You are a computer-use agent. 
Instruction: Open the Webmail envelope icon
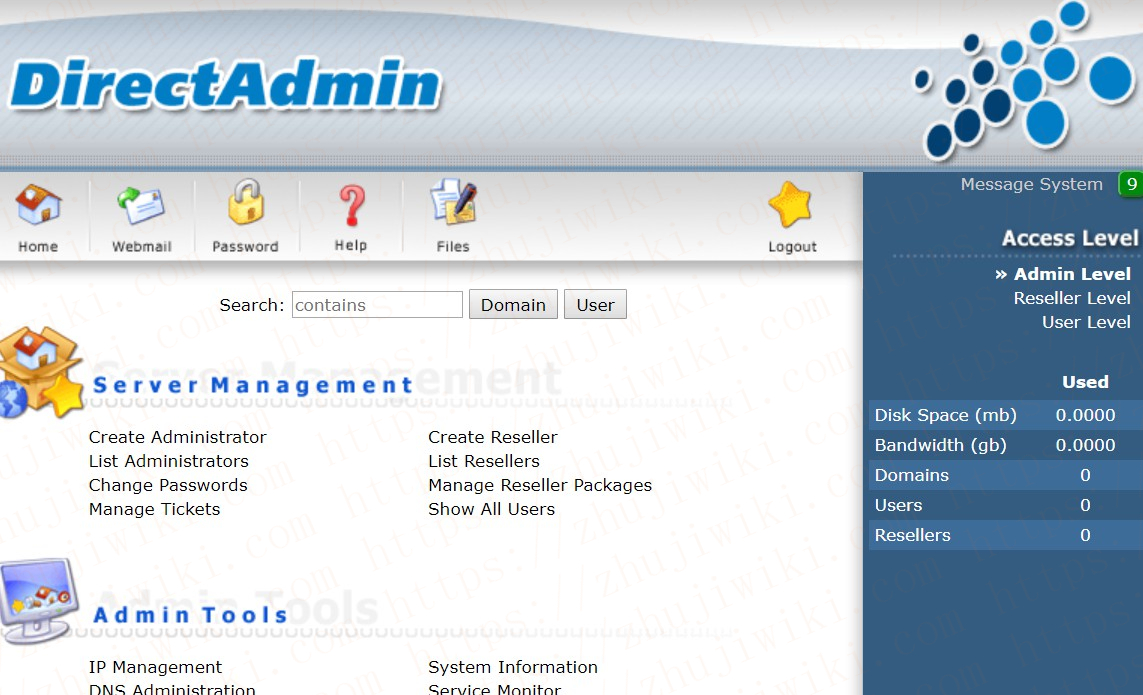[x=141, y=205]
